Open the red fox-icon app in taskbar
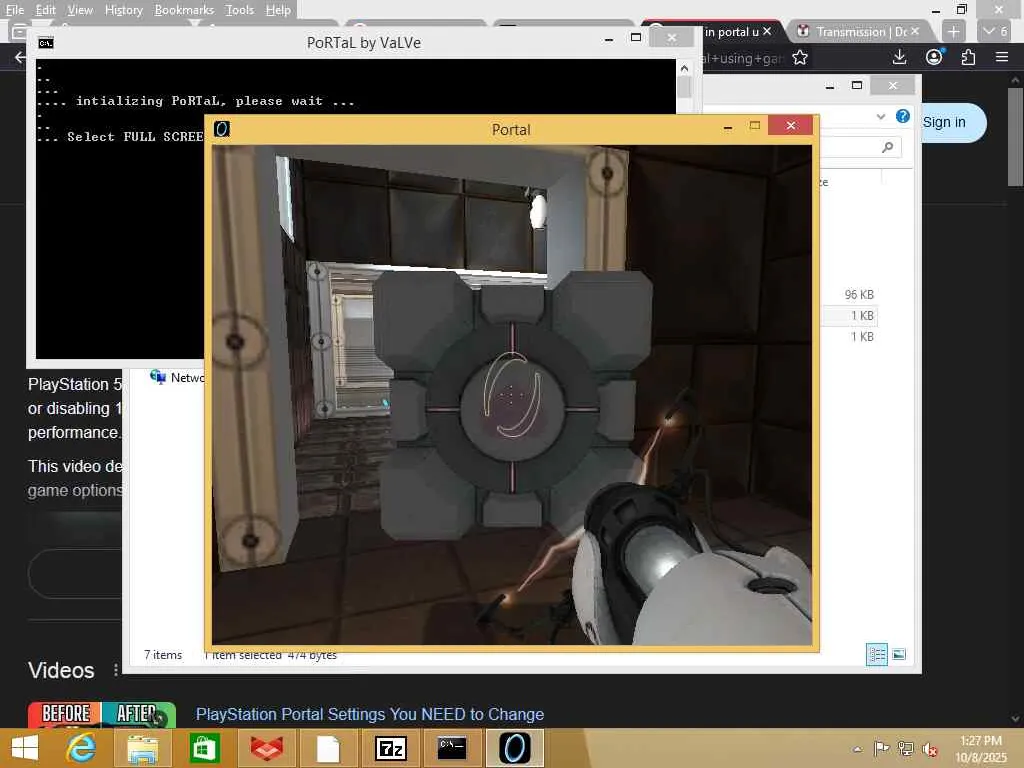The width and height of the screenshot is (1024, 768). tap(266, 748)
